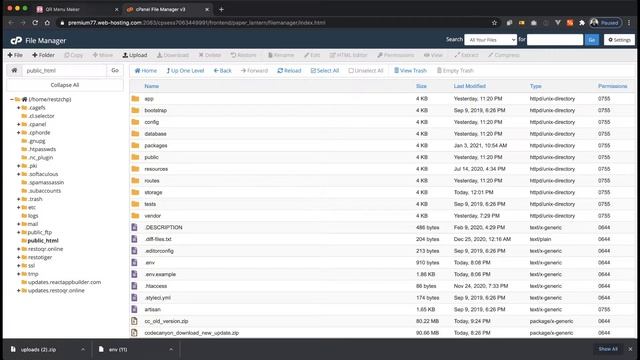Click the Copy toolbar button
640x360 pixels.
(73, 55)
